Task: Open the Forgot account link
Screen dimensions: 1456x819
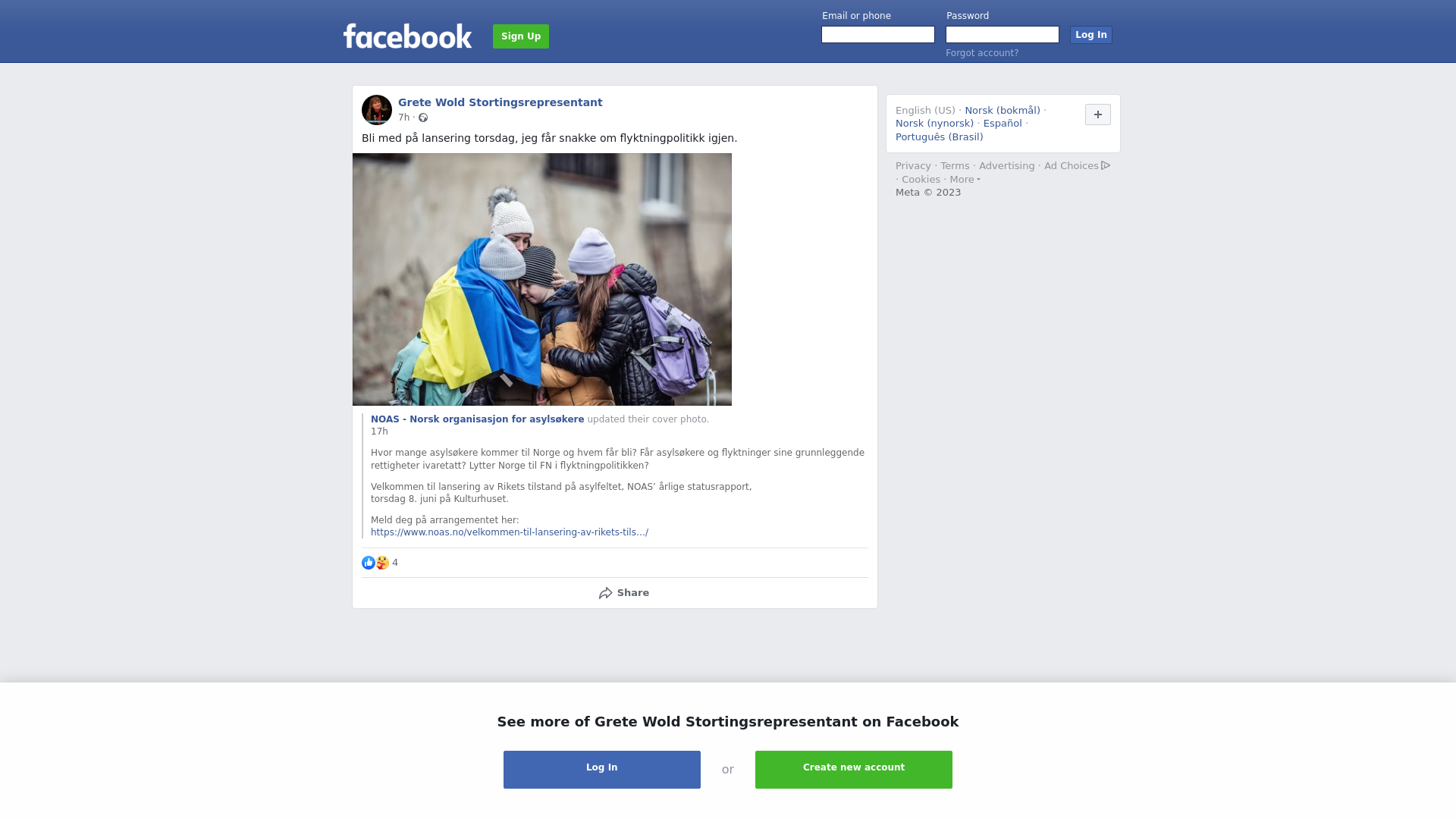Action: click(982, 53)
